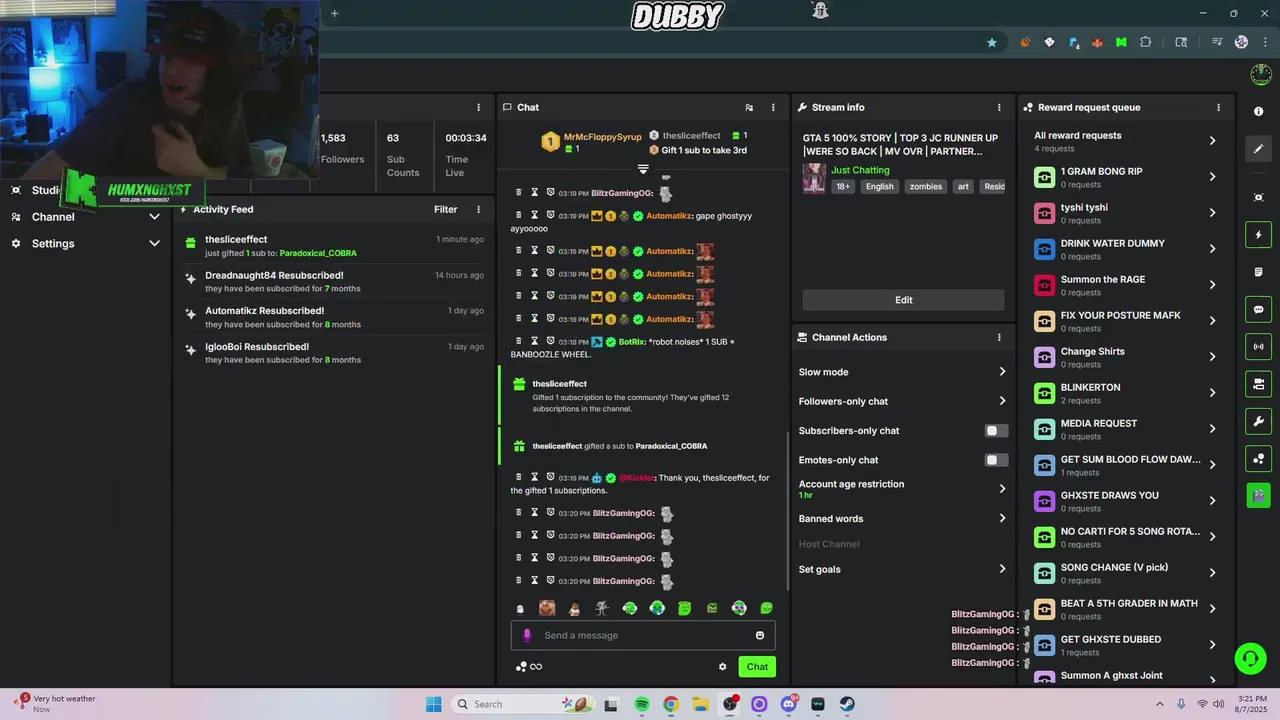This screenshot has height=720, width=1280.
Task: Open GET GHXSTE DUBBED reward entry
Action: click(1126, 645)
